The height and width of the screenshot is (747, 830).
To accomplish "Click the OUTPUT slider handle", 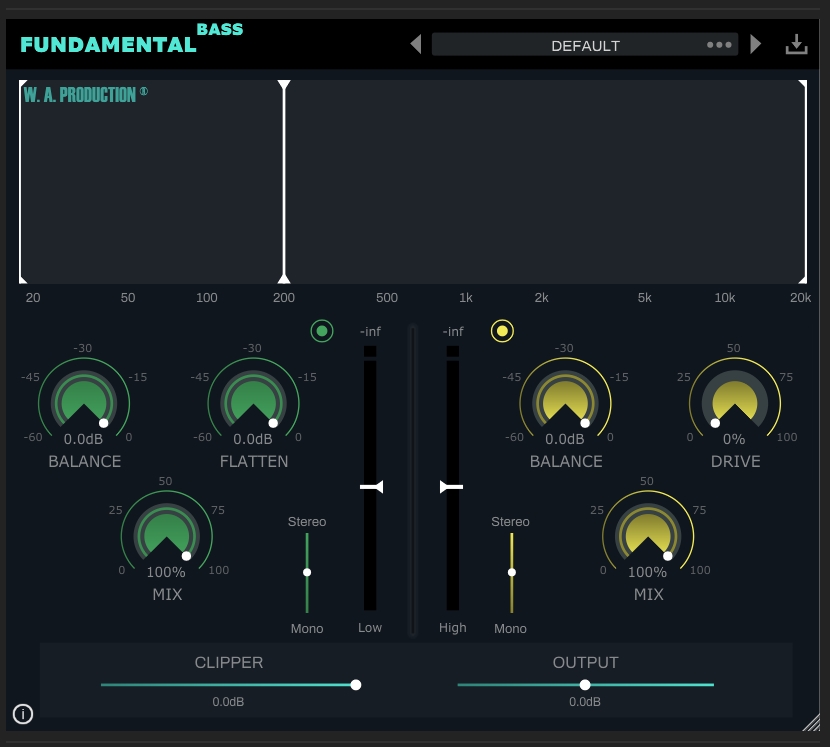I will coord(585,685).
